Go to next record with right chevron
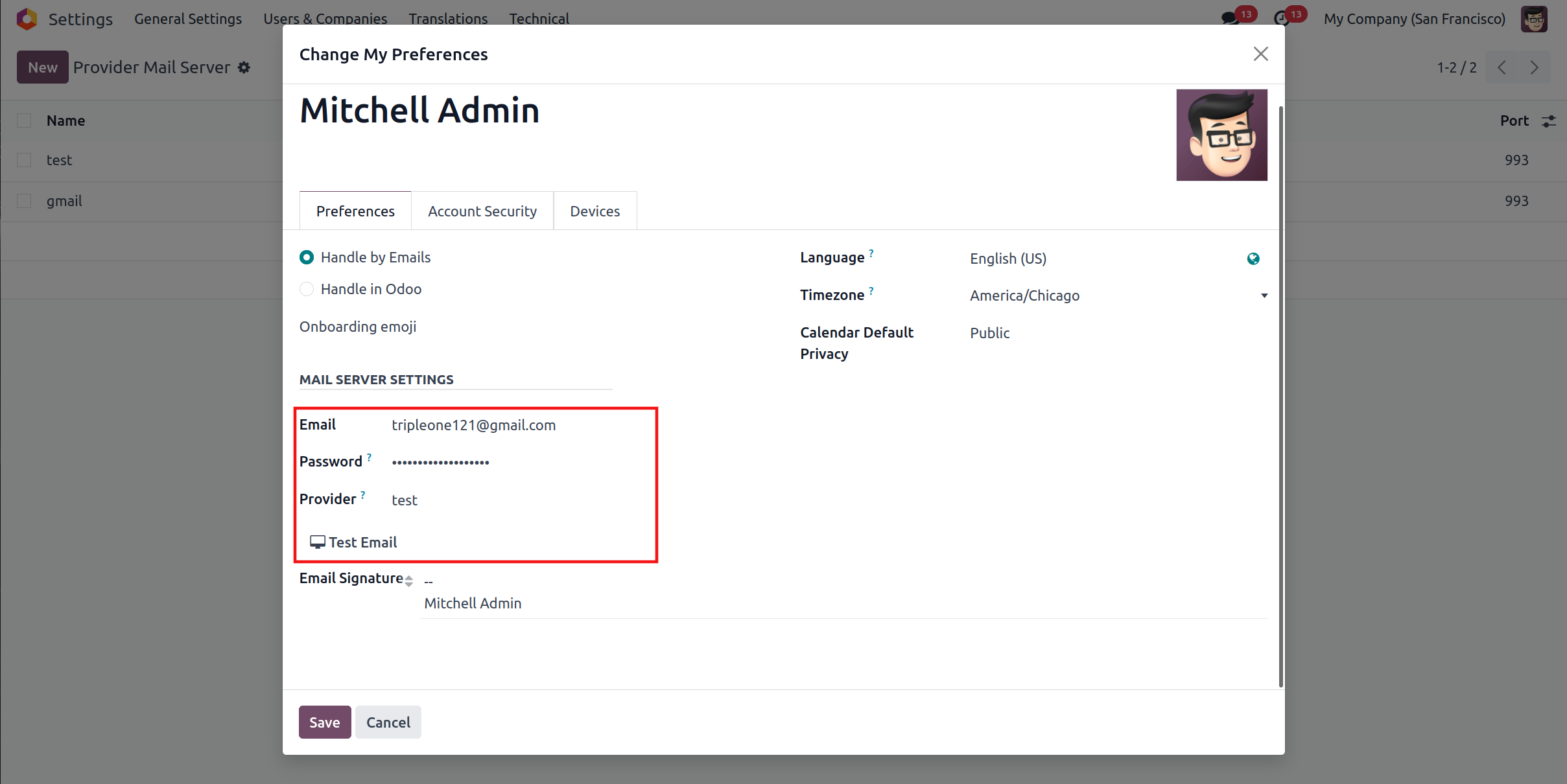1567x784 pixels. point(1534,67)
